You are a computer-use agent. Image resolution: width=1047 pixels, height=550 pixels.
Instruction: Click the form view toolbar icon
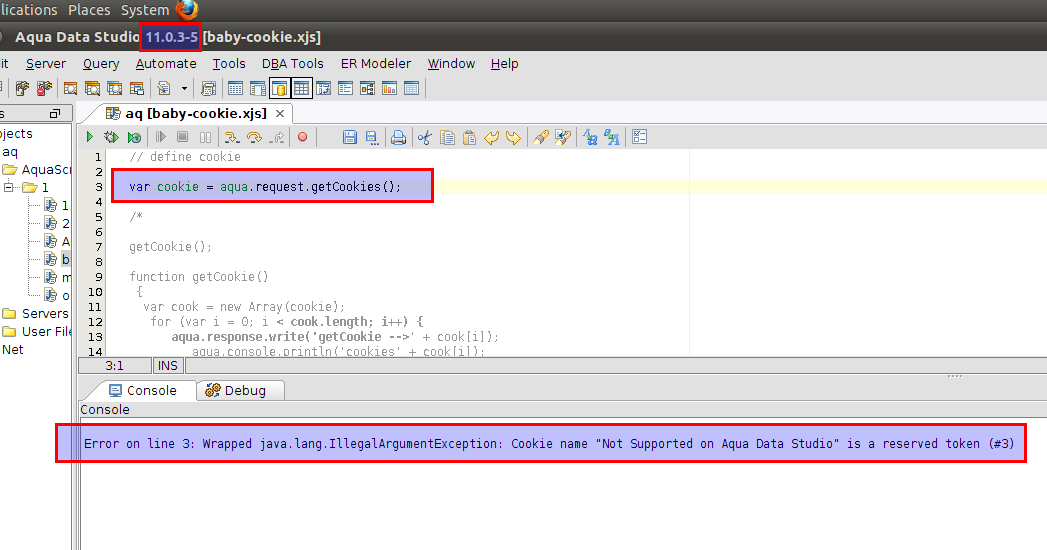(x=345, y=88)
